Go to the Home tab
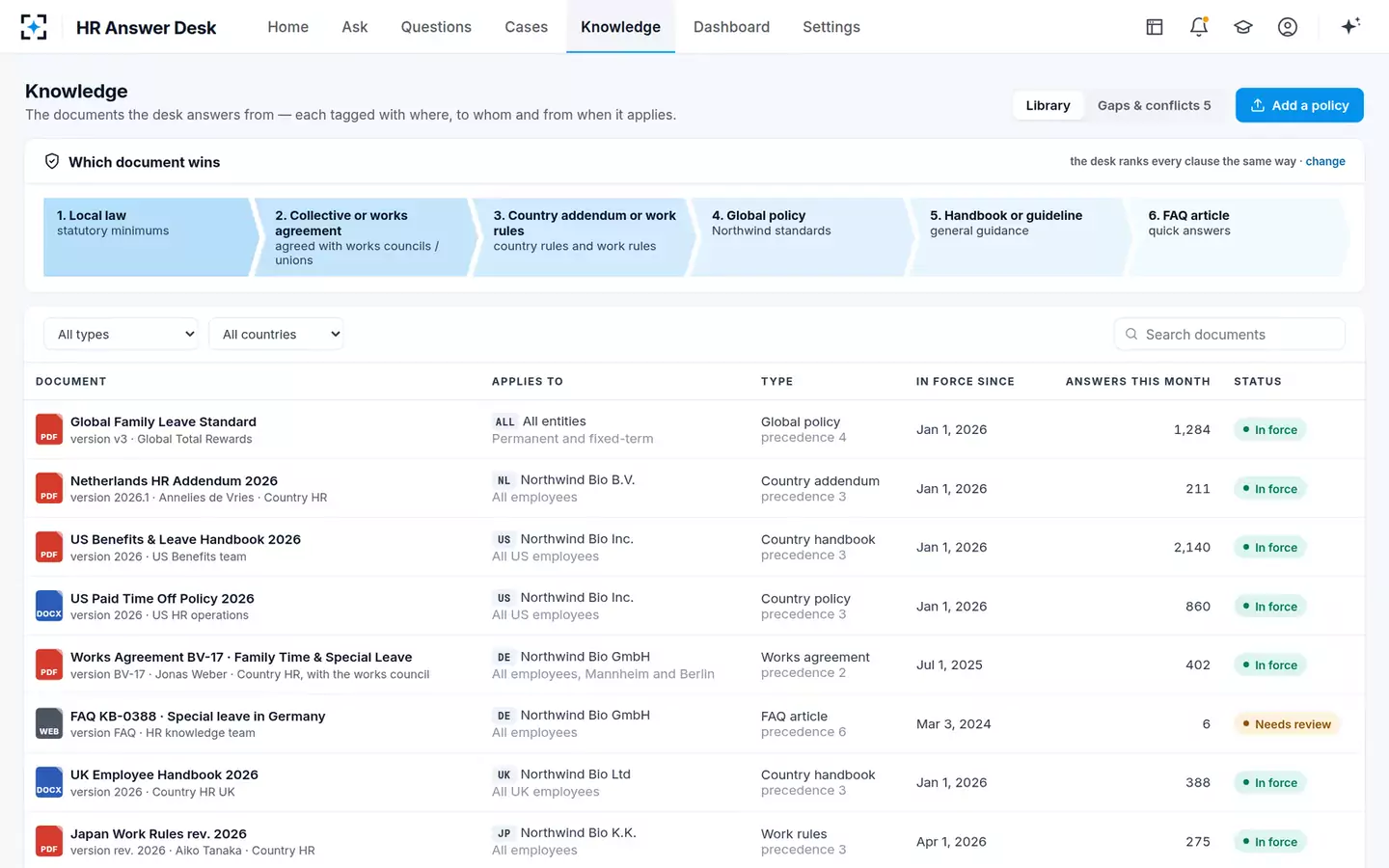 (288, 27)
